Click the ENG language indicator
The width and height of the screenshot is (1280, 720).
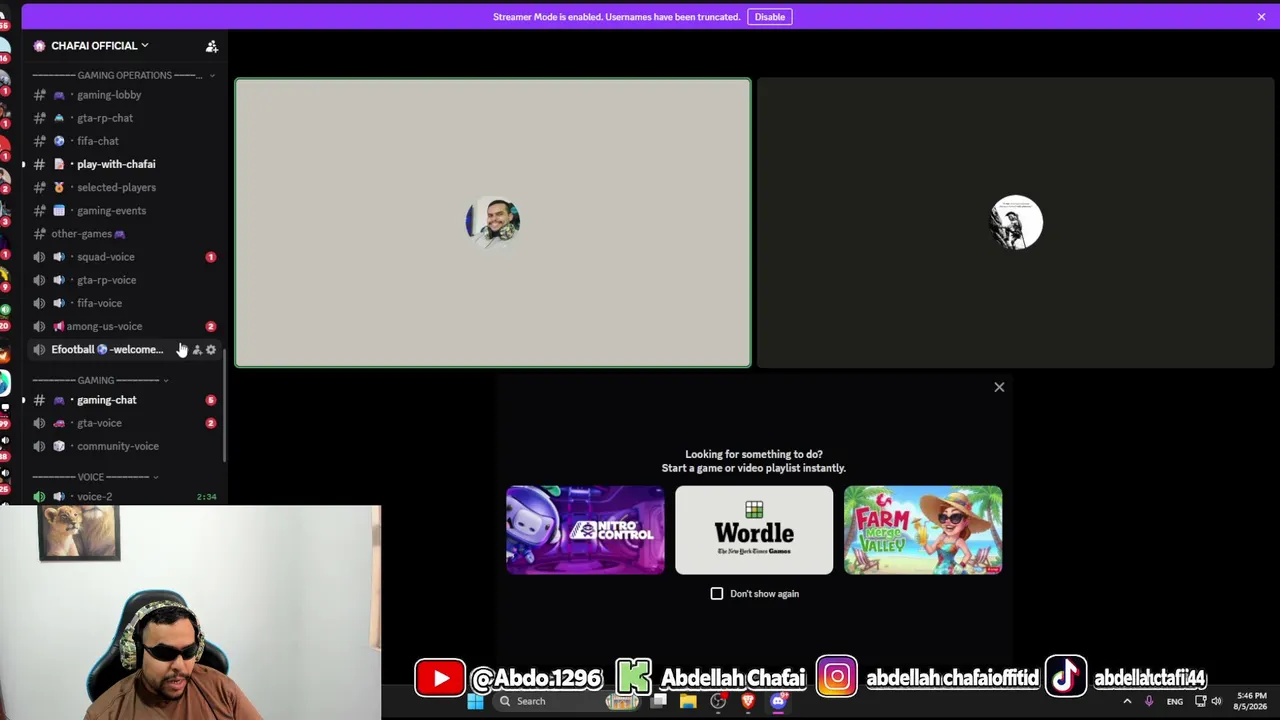pos(1175,701)
